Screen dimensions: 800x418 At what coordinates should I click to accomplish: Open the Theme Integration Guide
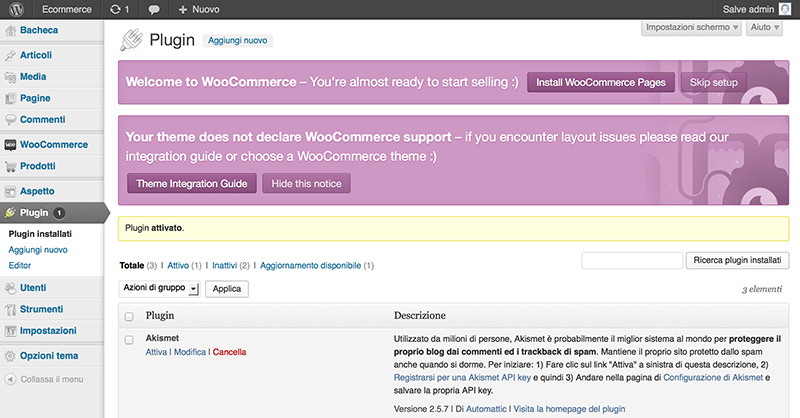pyautogui.click(x=192, y=183)
